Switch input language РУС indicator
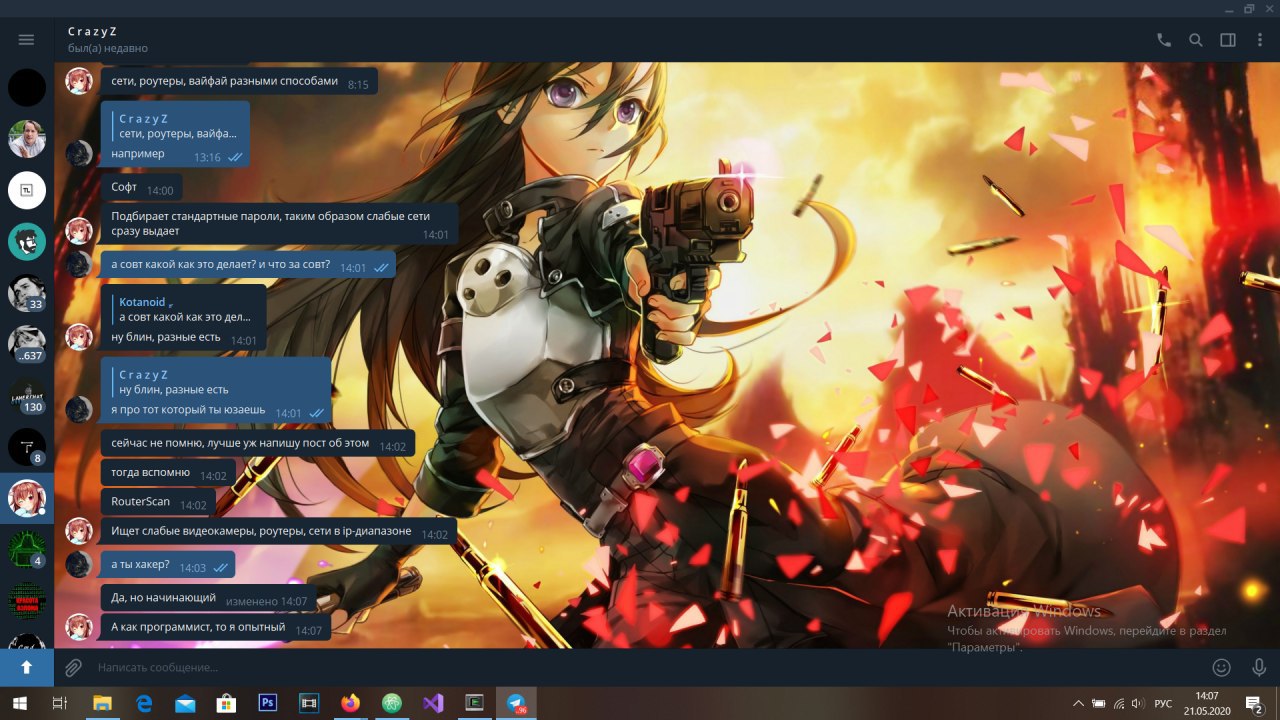Screen dimensions: 1280x720 [x=1163, y=703]
